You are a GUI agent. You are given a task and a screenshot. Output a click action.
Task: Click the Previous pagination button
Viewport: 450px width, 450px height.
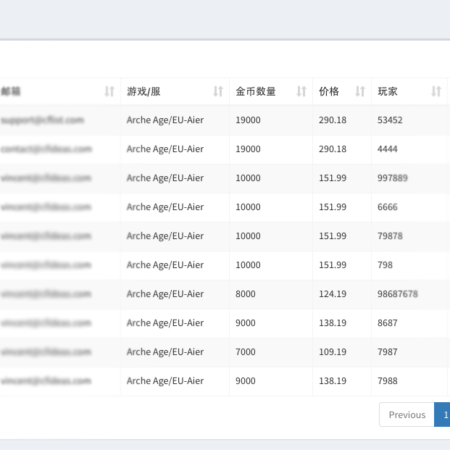coord(407,415)
